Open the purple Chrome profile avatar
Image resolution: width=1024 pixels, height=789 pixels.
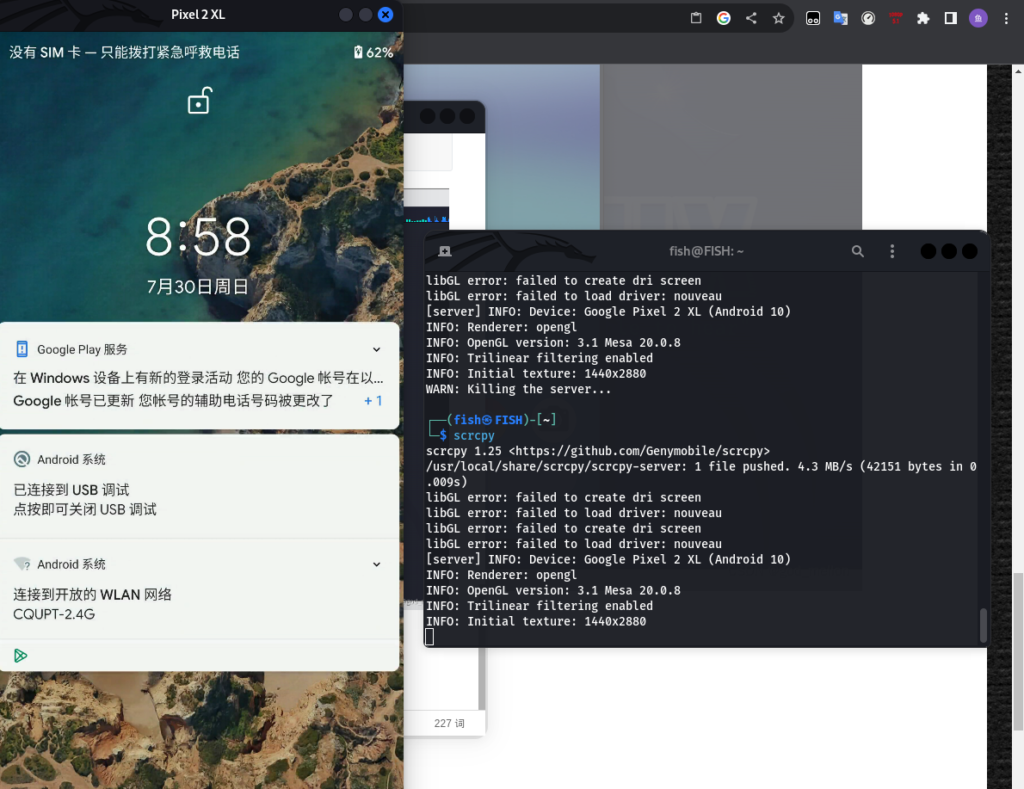point(978,18)
